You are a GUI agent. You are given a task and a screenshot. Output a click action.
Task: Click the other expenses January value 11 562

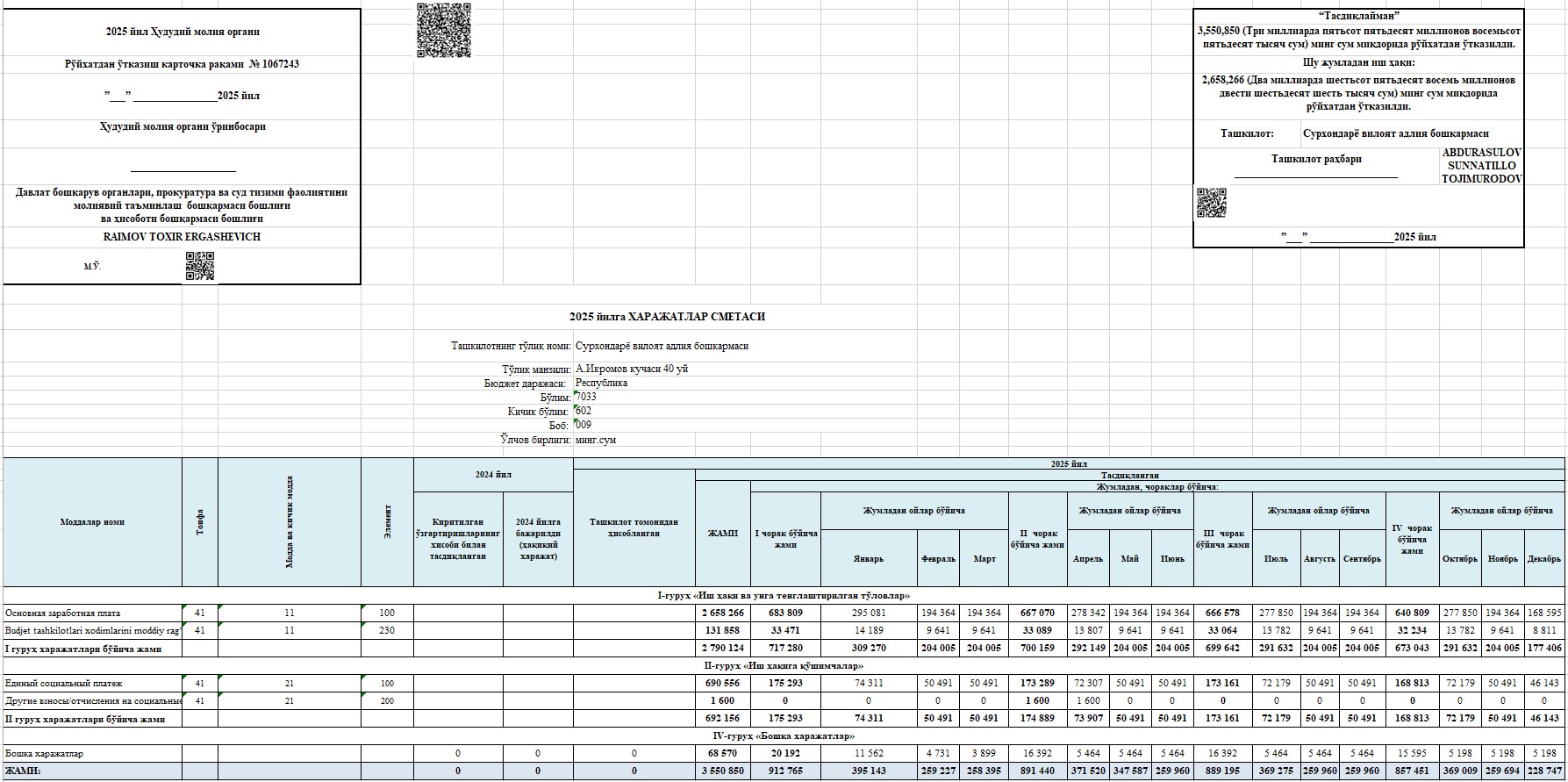pos(869,754)
